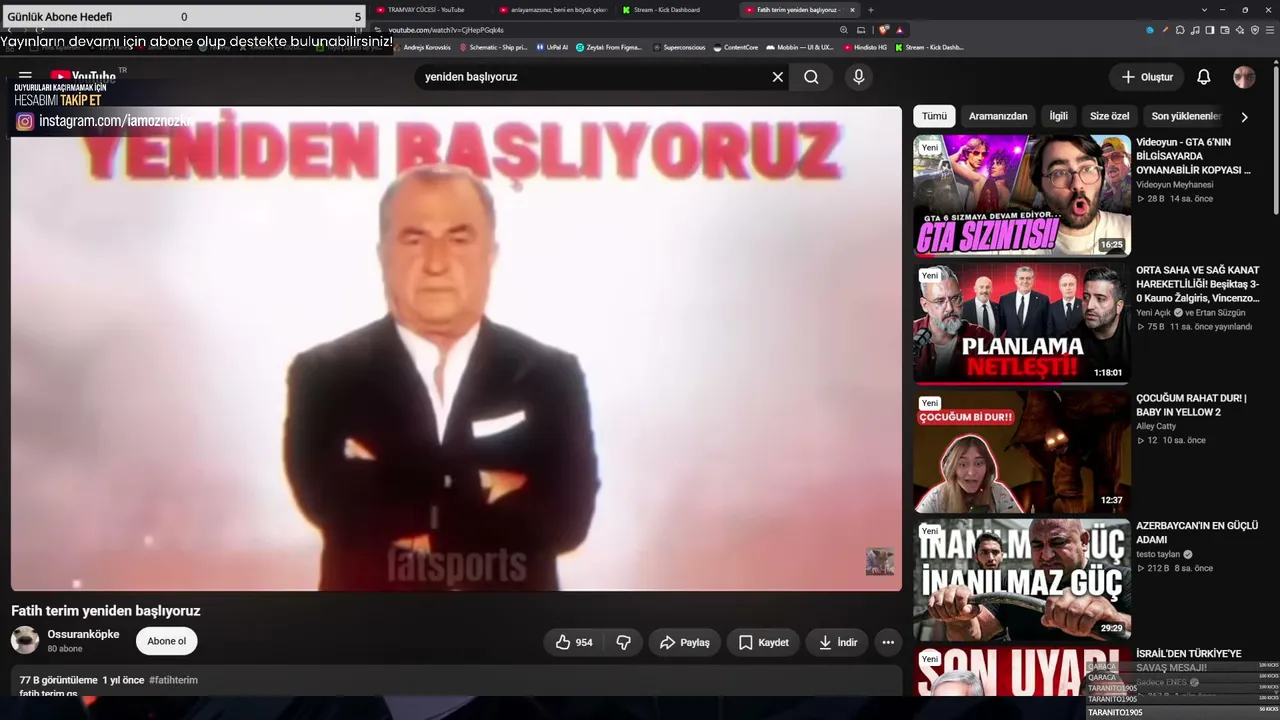Save the video using Kaydet

[x=763, y=642]
